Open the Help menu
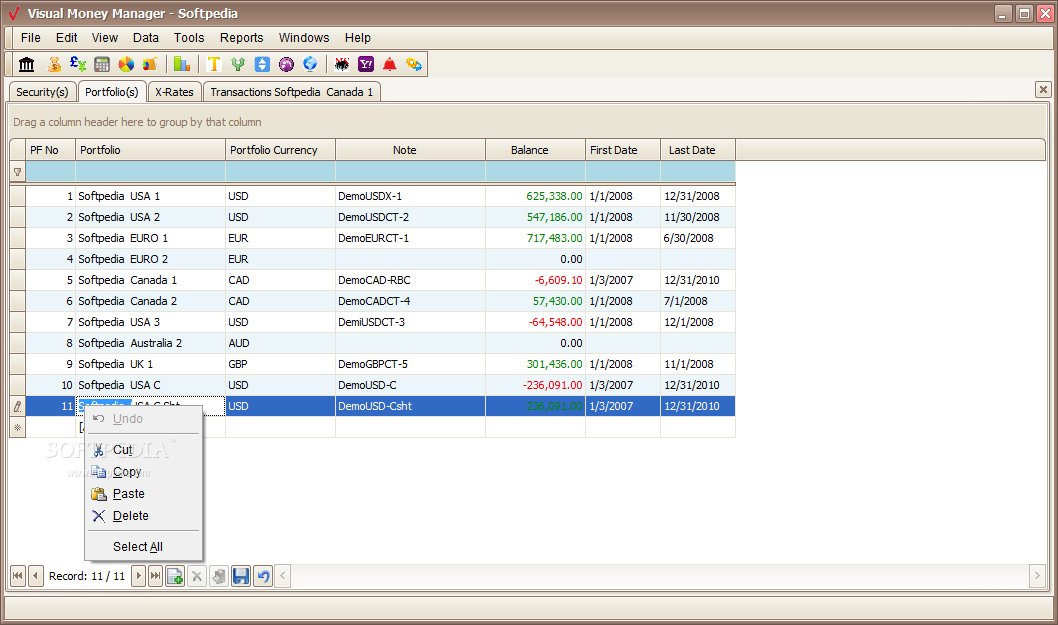This screenshot has height=625, width=1058. [x=358, y=38]
